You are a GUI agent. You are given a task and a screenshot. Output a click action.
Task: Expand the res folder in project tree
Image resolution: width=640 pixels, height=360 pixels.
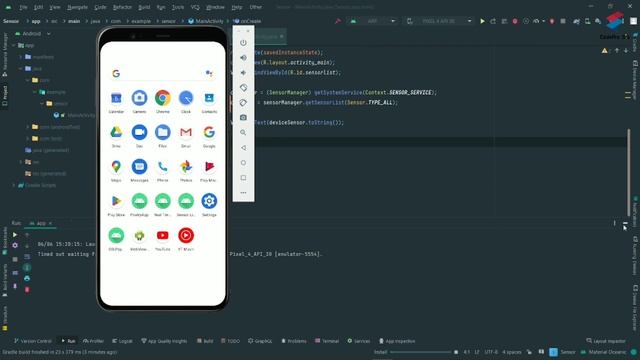(x=21, y=162)
